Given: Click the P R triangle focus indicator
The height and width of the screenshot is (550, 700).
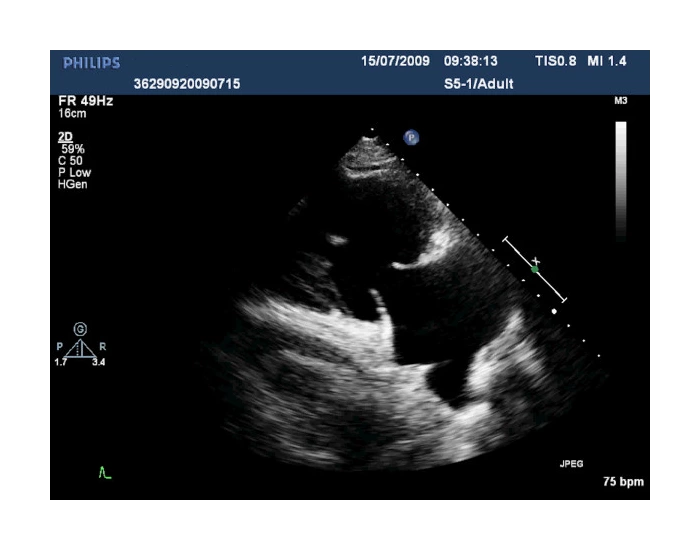Looking at the screenshot, I should tap(80, 348).
